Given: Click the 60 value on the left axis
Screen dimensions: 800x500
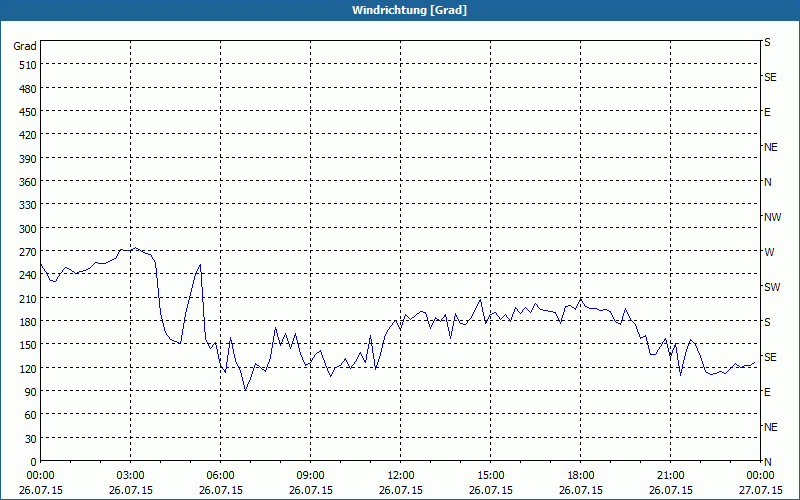Looking at the screenshot, I should click(31, 415).
